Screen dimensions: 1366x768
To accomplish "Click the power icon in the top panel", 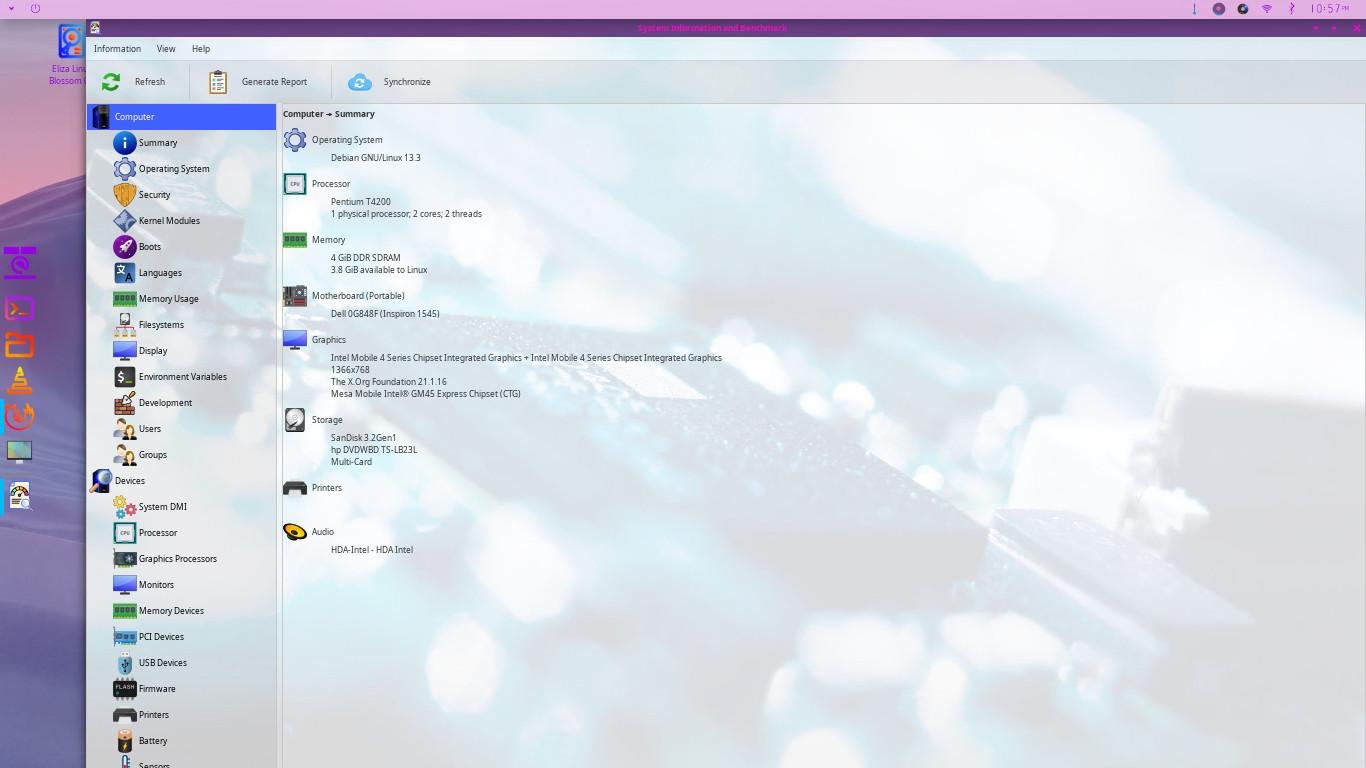I will 35,9.
